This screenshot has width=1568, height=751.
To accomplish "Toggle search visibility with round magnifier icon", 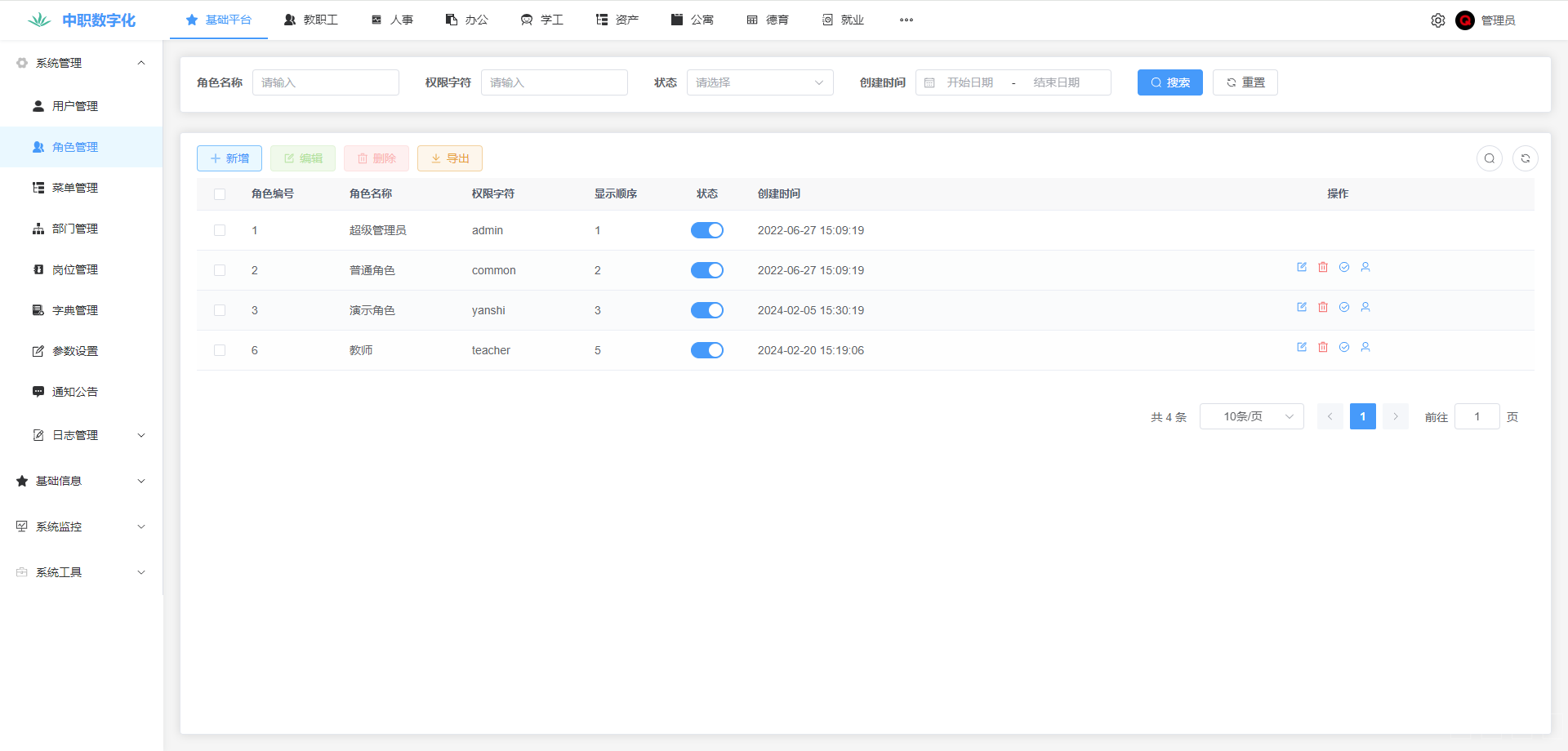I will coord(1490,158).
